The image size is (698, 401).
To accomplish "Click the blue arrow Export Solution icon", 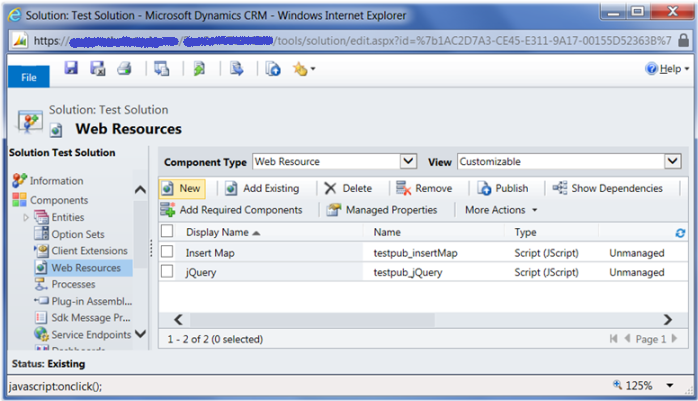I will pyautogui.click(x=236, y=69).
